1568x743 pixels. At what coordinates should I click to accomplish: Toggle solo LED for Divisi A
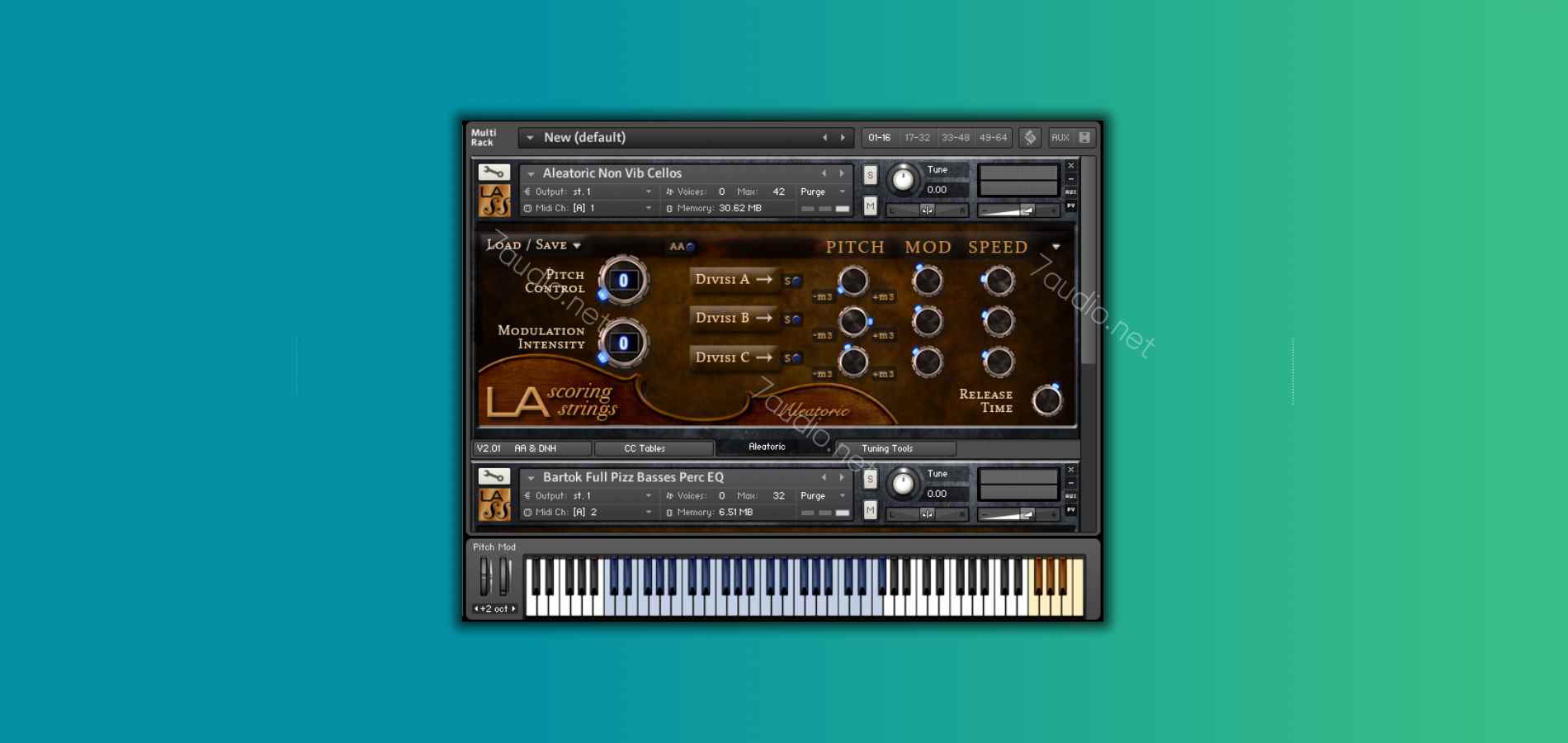tap(796, 281)
